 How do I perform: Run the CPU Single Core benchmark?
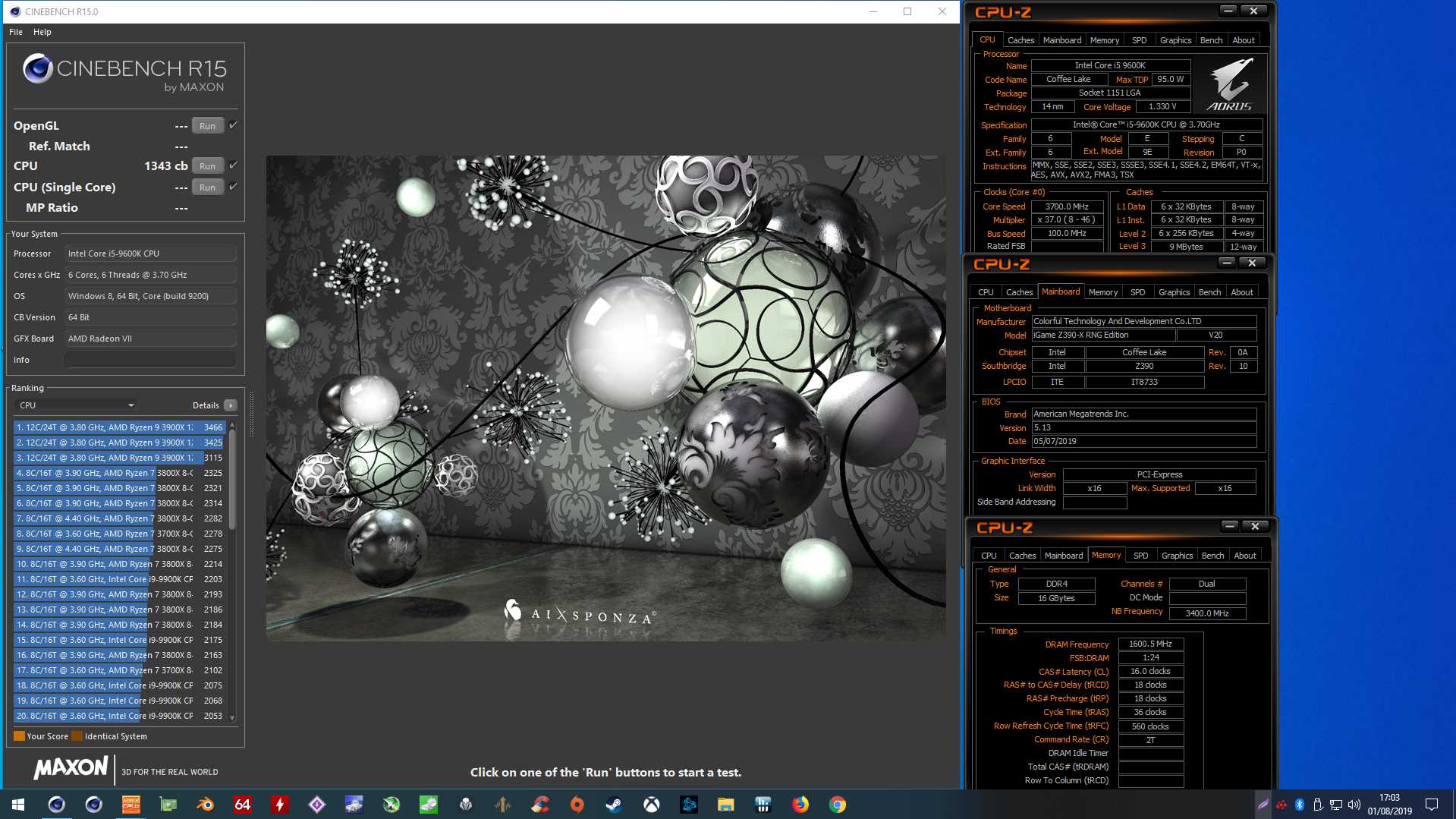pyautogui.click(x=207, y=187)
